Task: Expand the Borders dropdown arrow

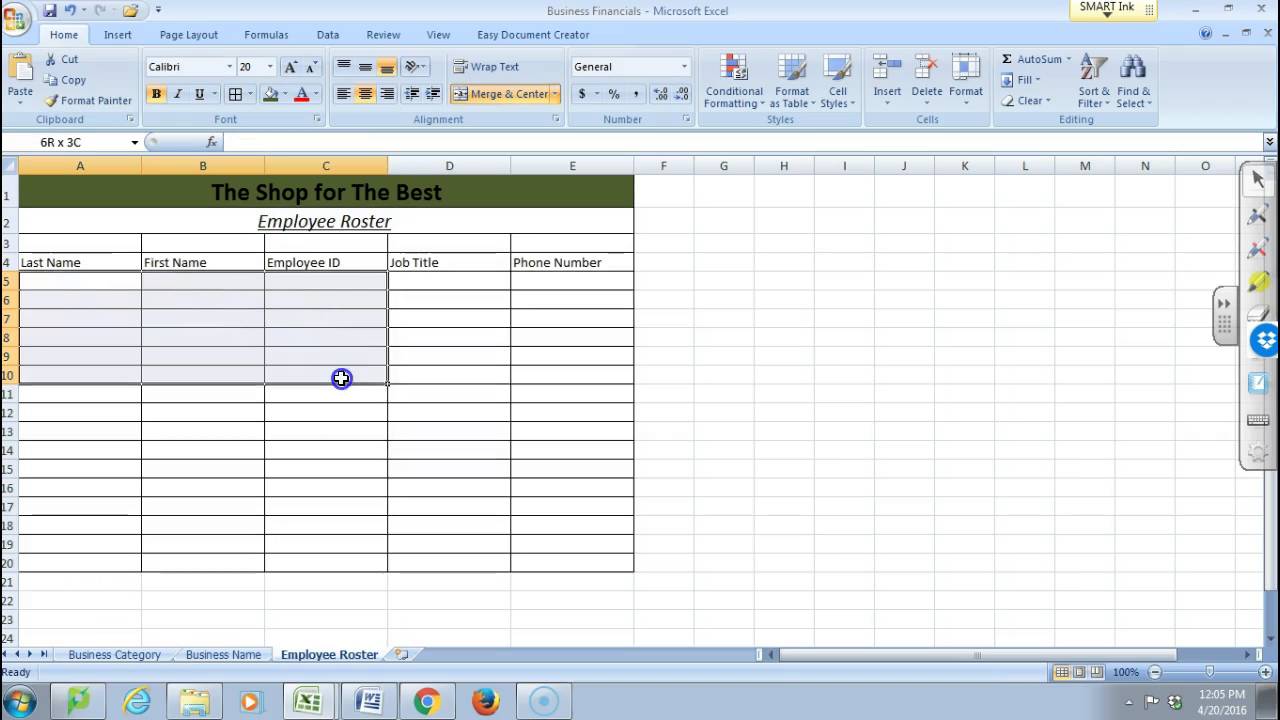Action: point(250,94)
